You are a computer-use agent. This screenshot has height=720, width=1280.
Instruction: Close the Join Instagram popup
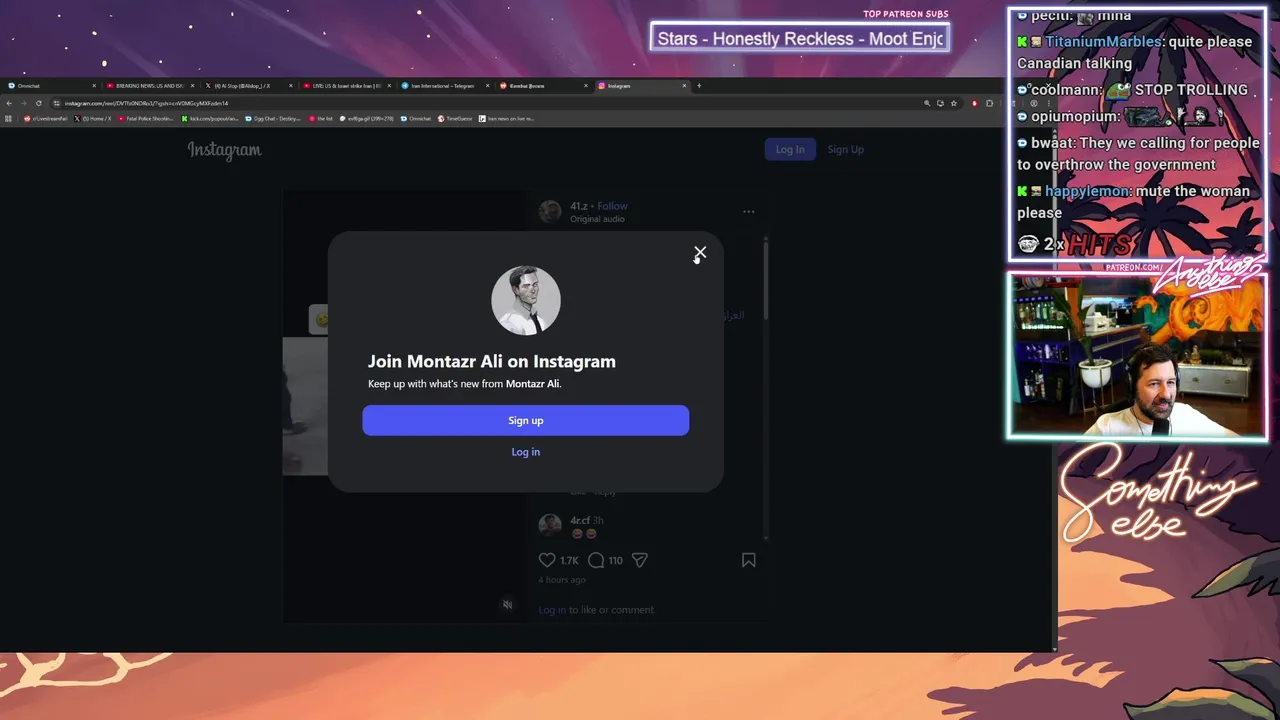point(700,253)
